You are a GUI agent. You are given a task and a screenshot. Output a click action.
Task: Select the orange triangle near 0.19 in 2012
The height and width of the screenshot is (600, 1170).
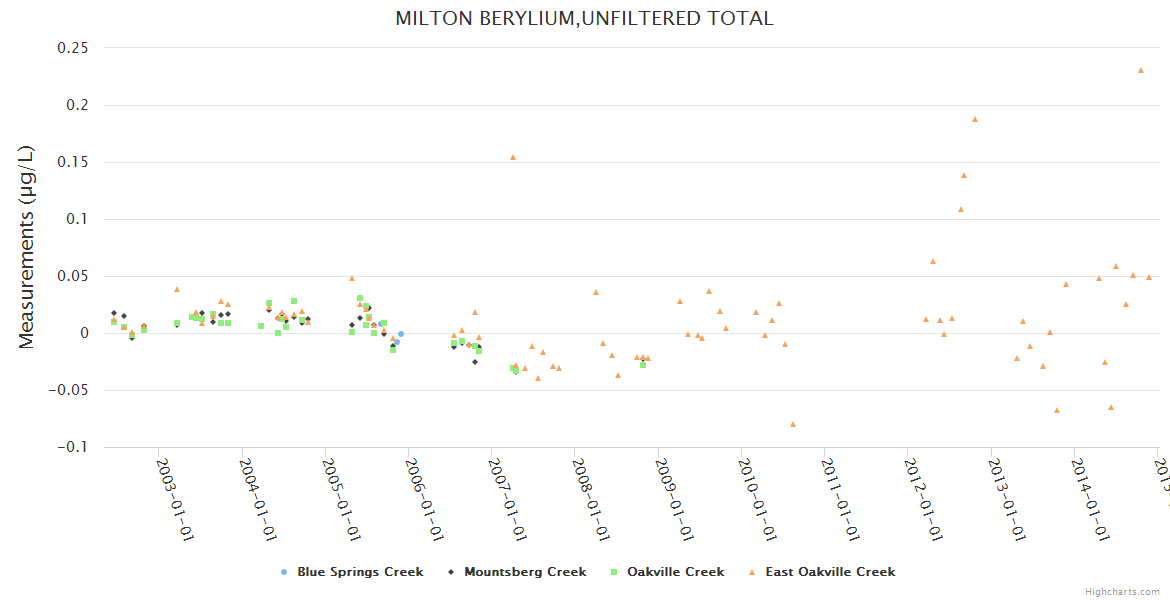tap(975, 119)
